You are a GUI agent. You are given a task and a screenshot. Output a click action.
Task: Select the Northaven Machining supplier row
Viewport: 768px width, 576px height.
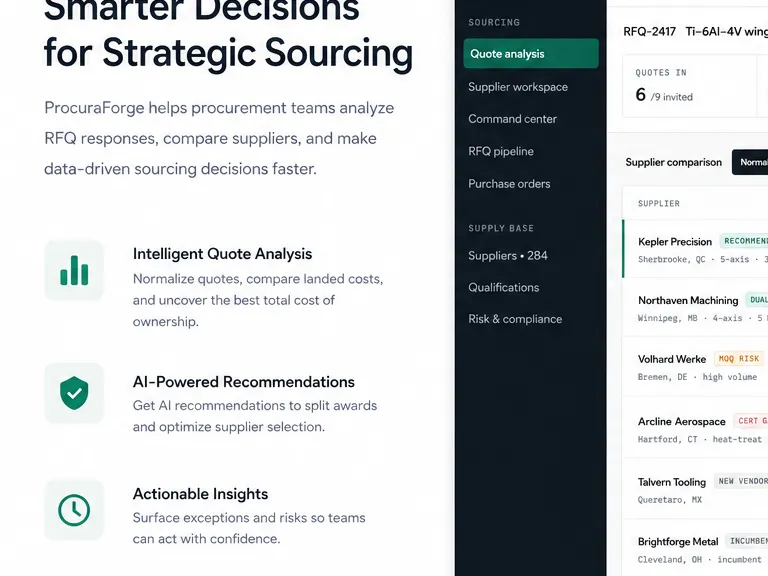695,308
